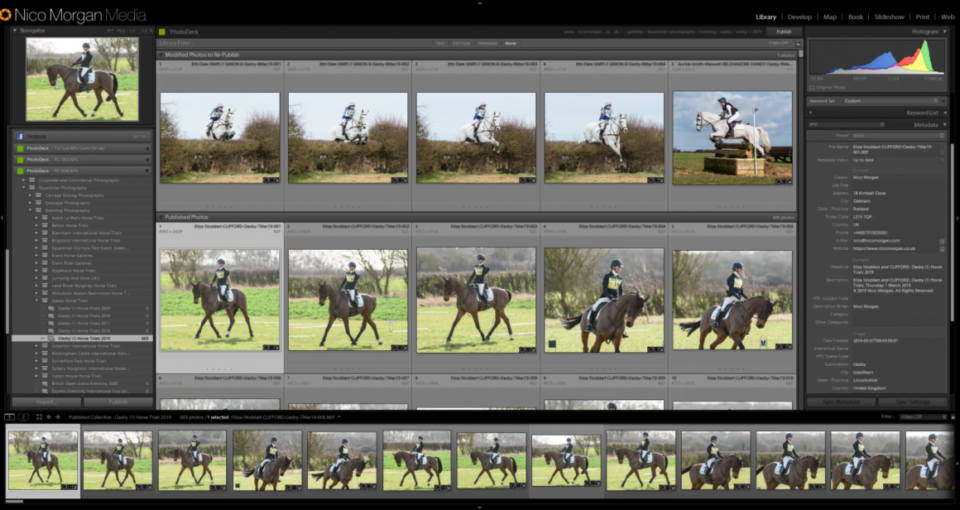The image size is (960, 510).
Task: Click the Publish button above the grid
Action: [x=784, y=32]
